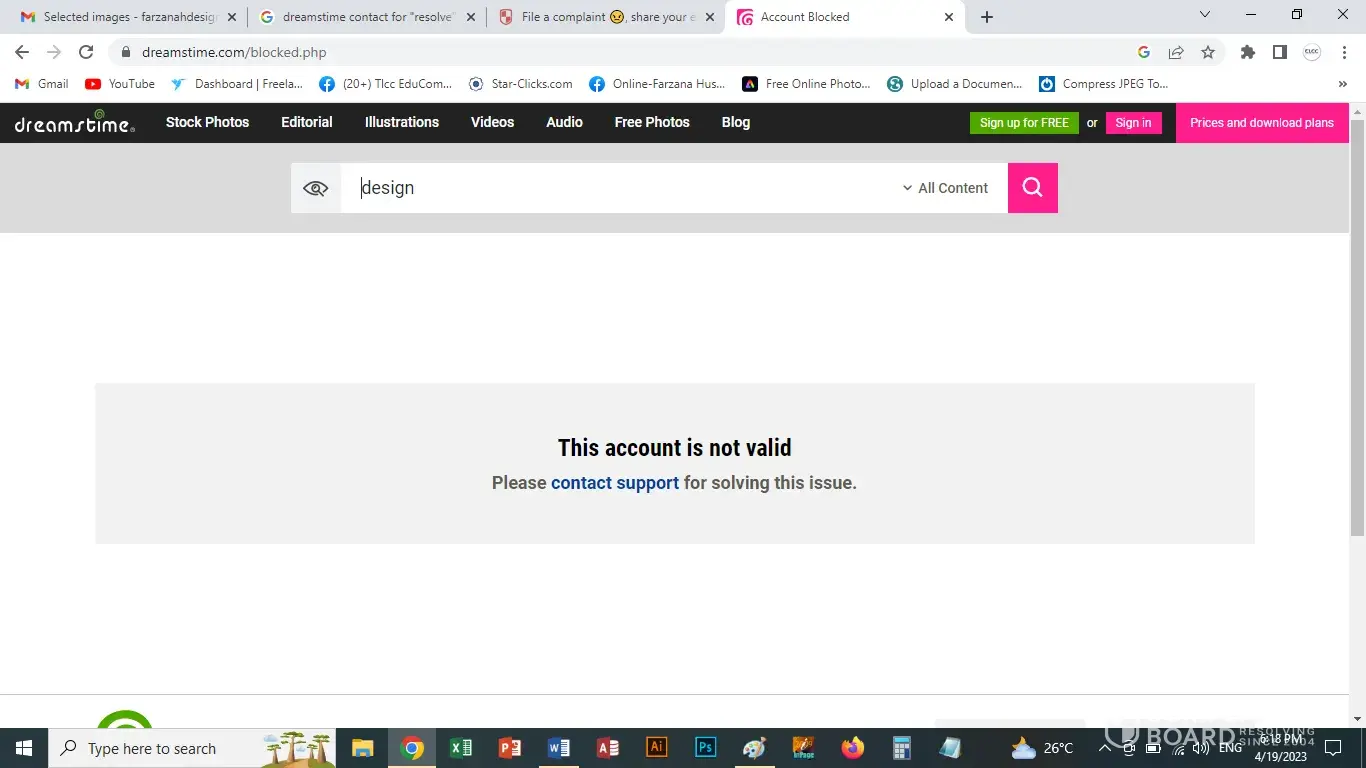Launch Excel from the taskbar
This screenshot has width=1366, height=768.
tap(461, 748)
